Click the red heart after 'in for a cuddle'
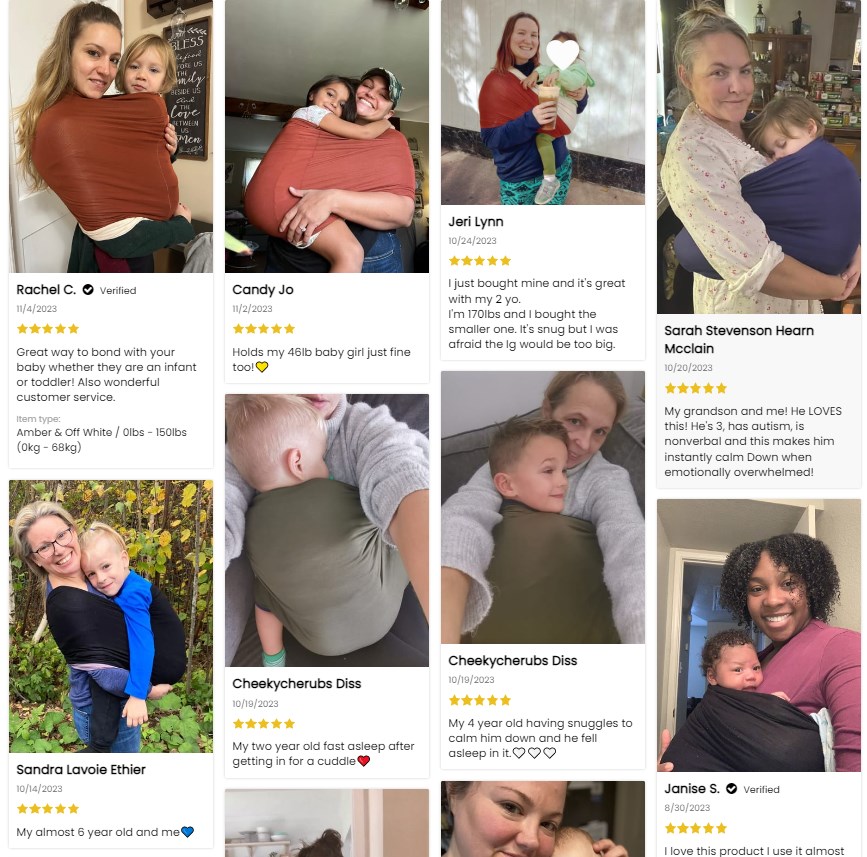 pyautogui.click(x=363, y=761)
